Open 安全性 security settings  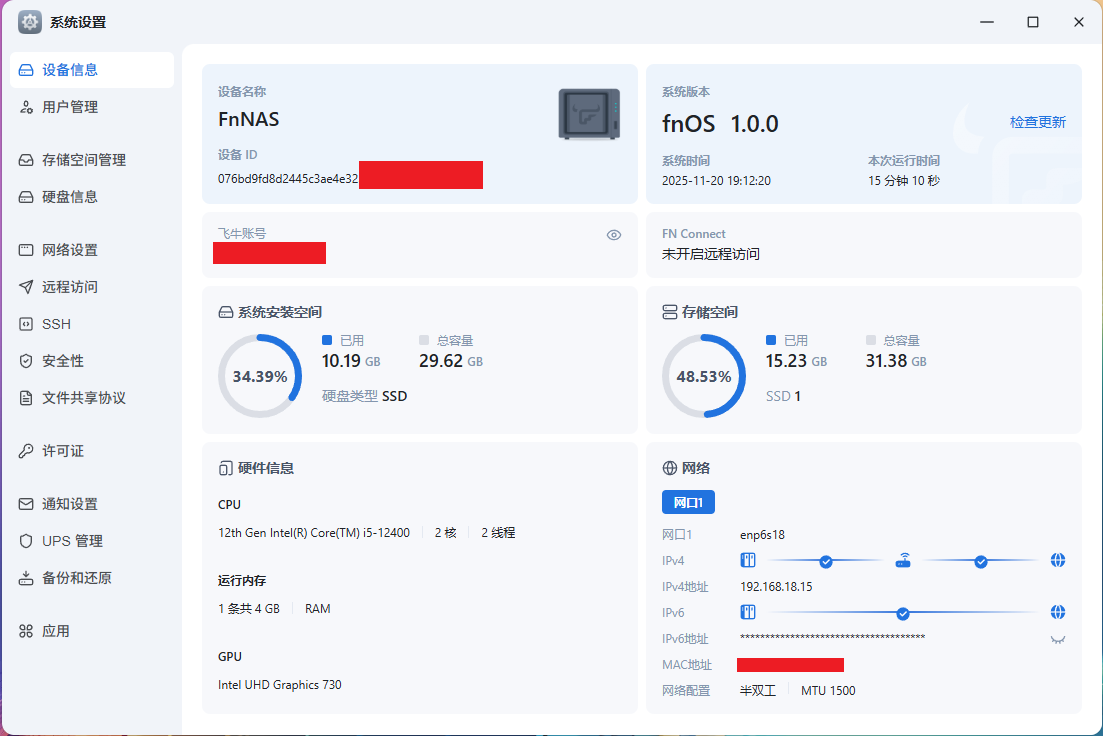[60, 360]
